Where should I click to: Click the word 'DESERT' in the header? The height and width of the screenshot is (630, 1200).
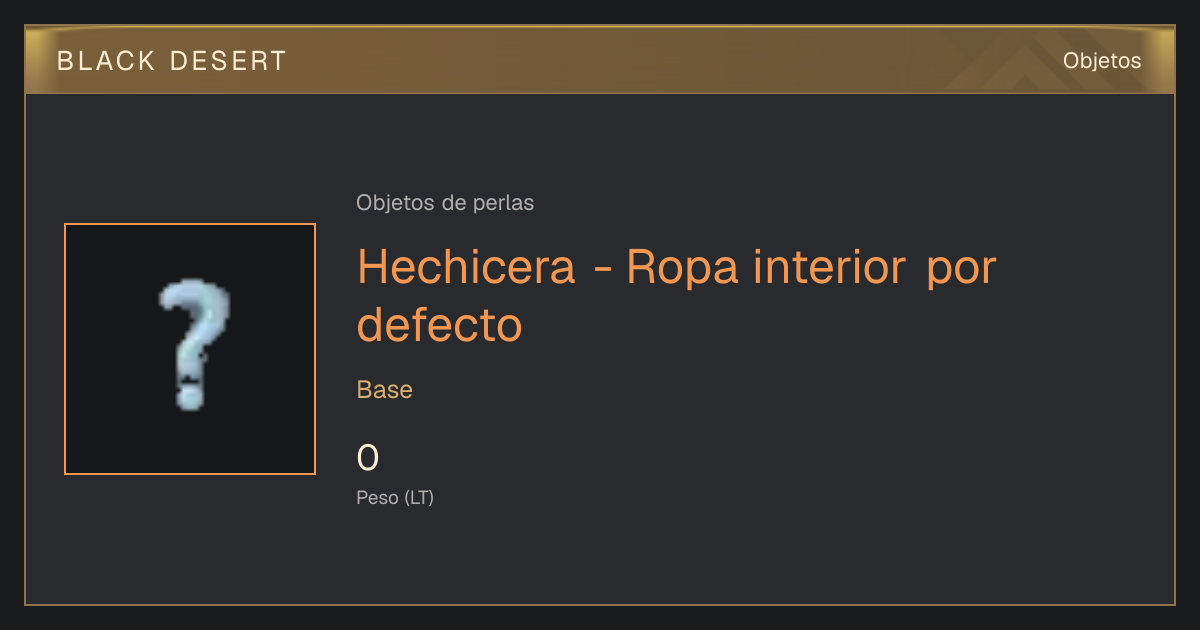(228, 61)
